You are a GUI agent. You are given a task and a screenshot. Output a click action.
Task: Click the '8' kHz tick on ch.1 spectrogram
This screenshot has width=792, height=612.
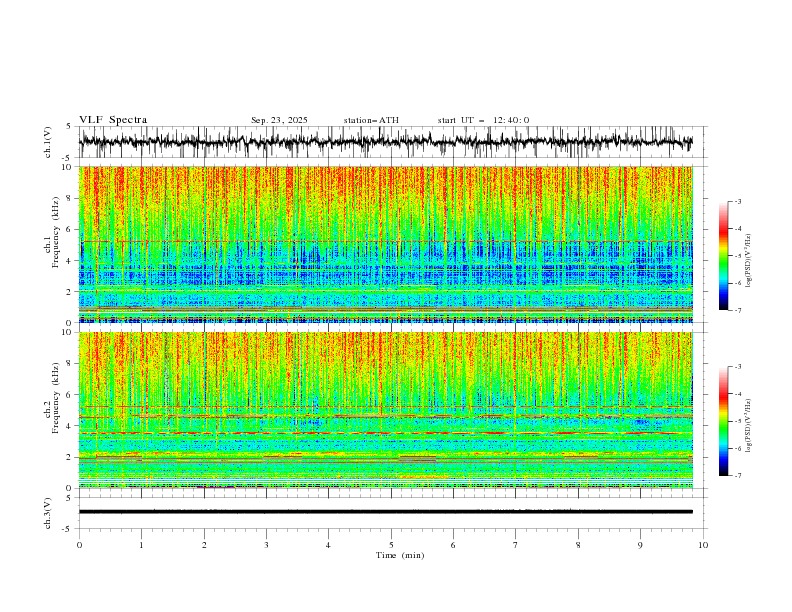point(70,198)
